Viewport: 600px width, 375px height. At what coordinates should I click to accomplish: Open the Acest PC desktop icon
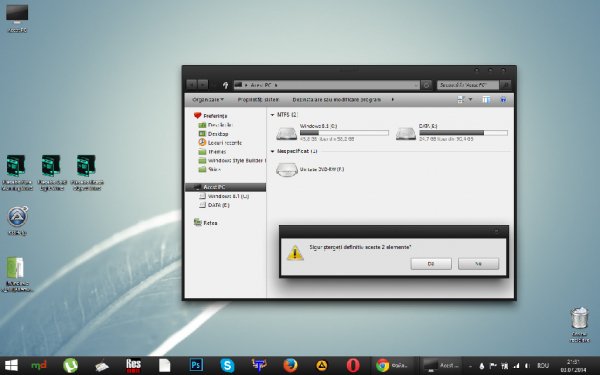click(17, 18)
